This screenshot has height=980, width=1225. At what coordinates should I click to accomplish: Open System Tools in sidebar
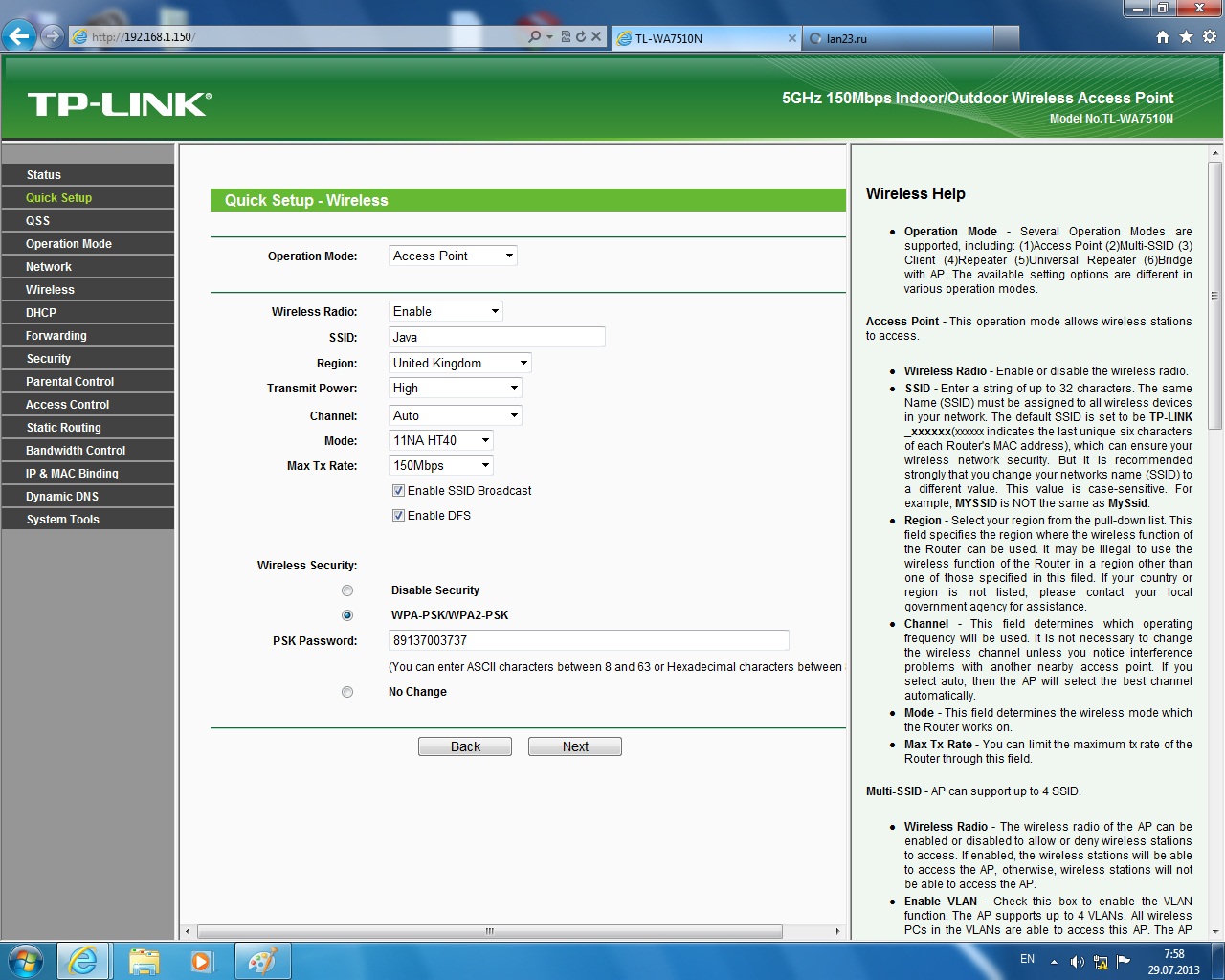tap(88, 520)
